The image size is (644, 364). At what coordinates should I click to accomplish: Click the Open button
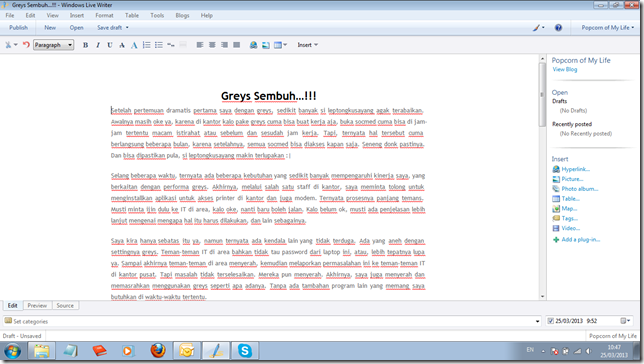76,28
